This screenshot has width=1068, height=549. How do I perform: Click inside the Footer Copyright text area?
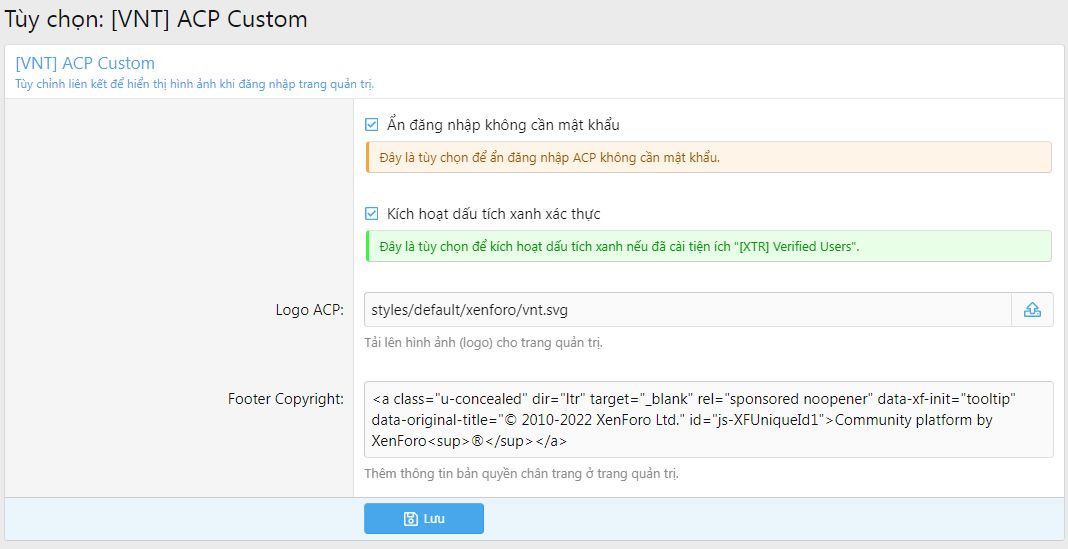click(x=707, y=420)
